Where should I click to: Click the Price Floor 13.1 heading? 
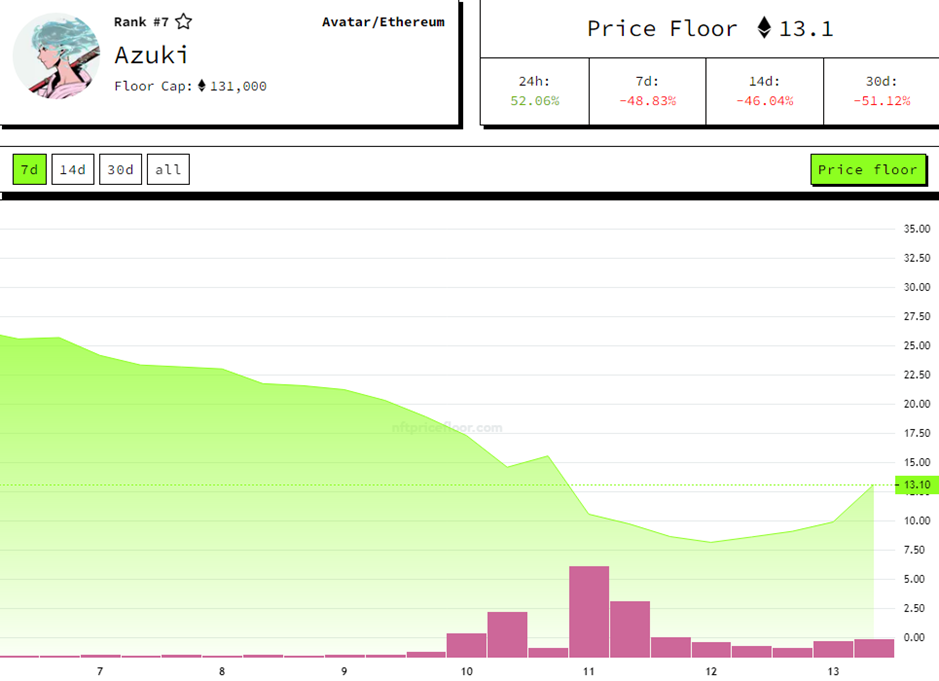click(710, 28)
